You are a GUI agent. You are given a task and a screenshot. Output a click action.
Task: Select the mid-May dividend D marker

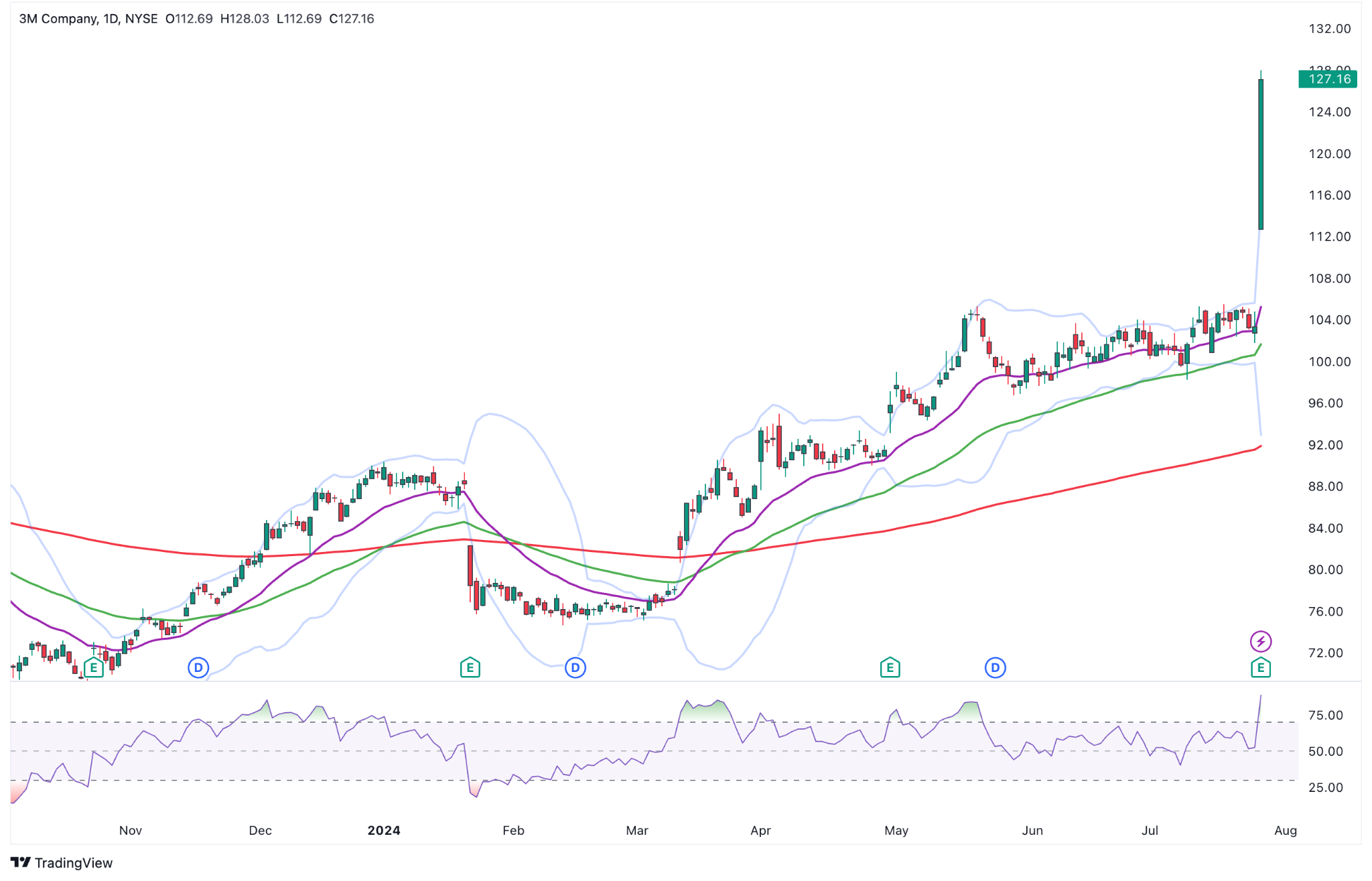(x=996, y=667)
